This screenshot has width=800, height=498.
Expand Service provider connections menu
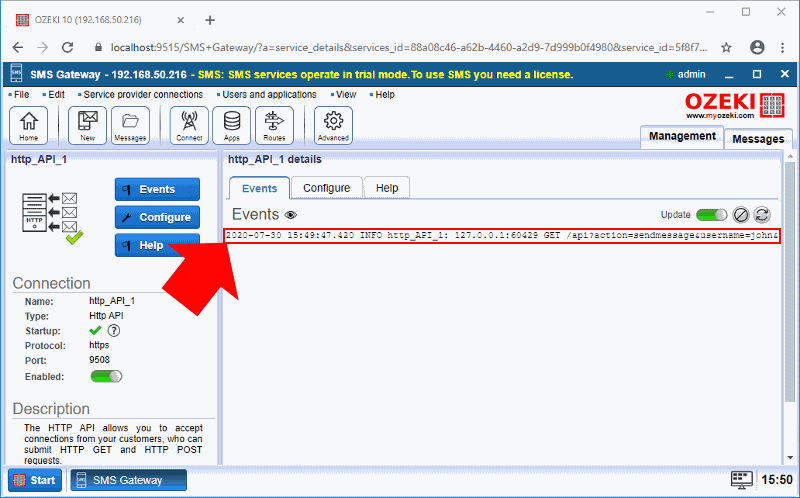point(142,94)
